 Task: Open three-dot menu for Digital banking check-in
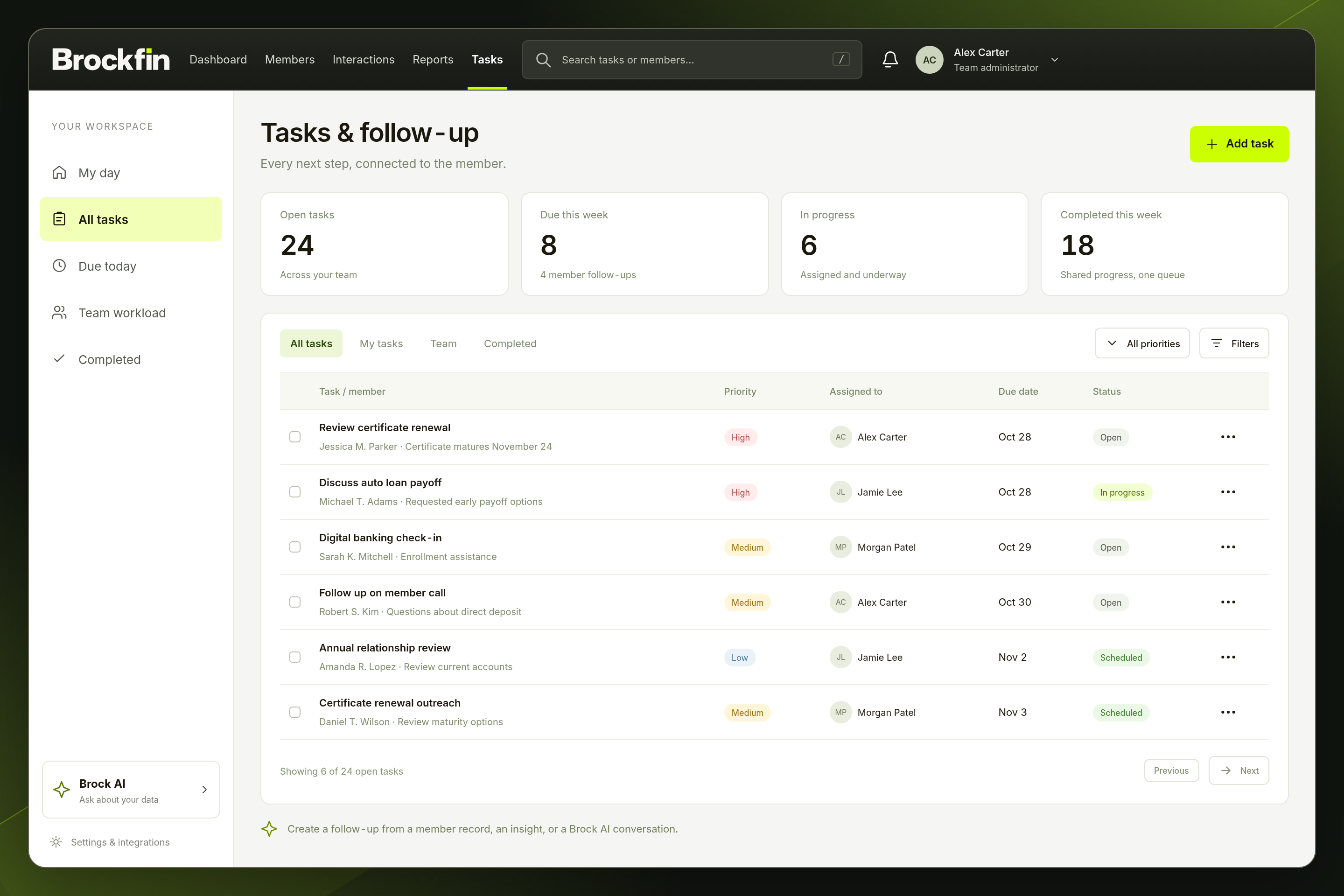[1228, 547]
